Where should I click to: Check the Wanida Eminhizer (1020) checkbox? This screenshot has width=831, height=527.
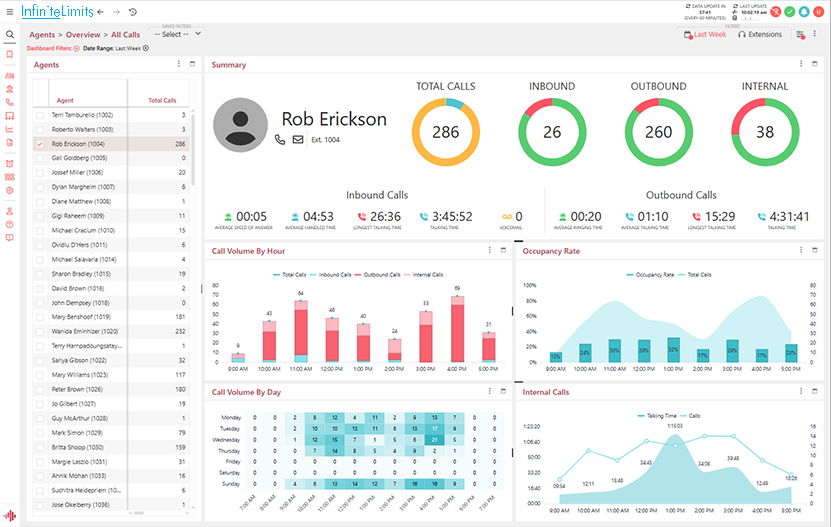40,332
